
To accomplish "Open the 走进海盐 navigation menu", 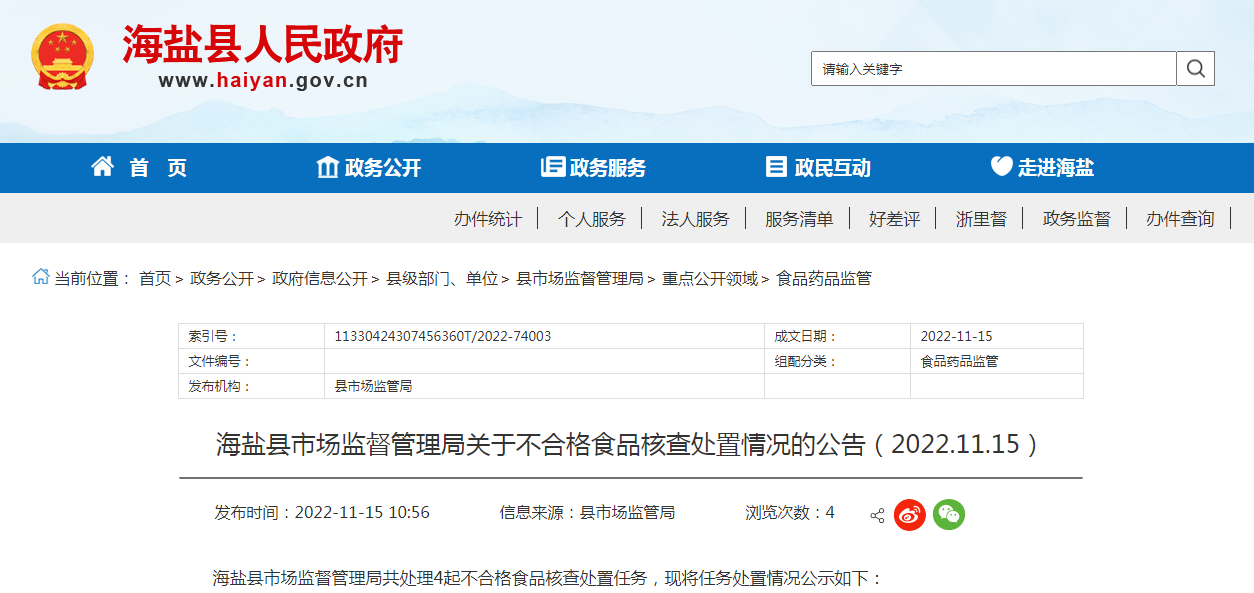I will point(1056,168).
